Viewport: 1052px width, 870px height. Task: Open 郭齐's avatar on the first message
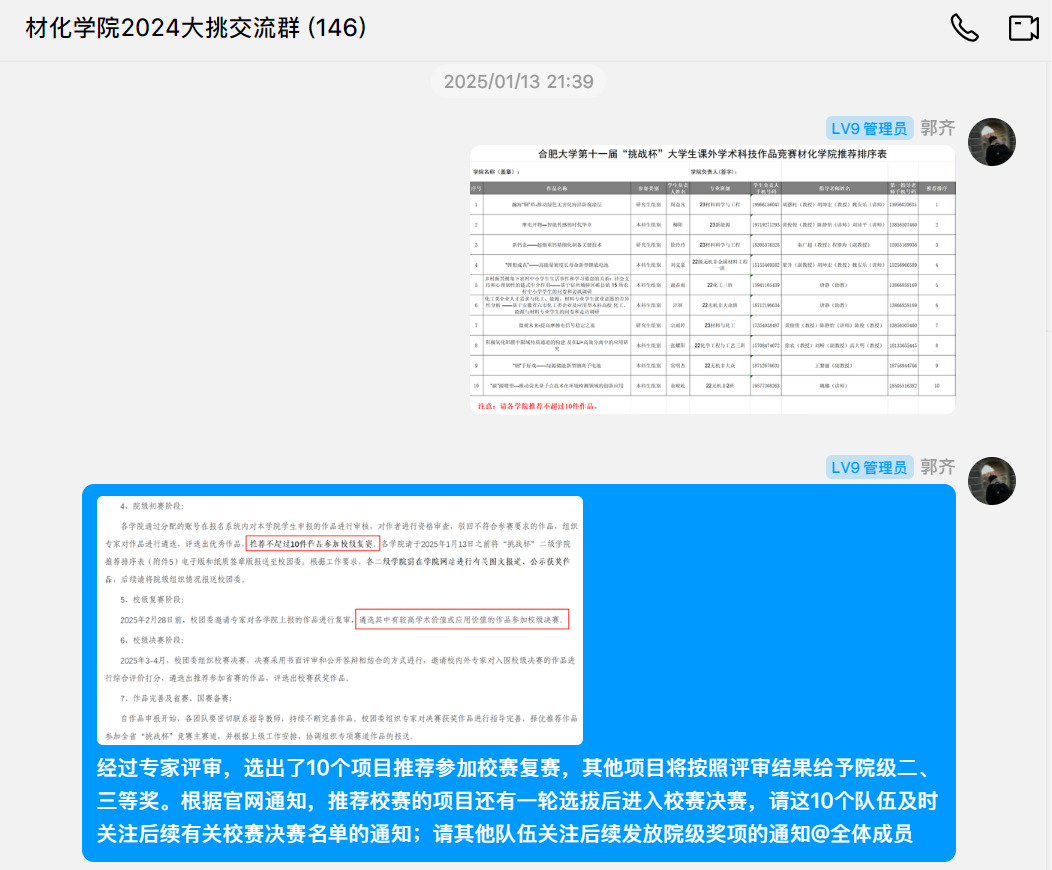tap(992, 142)
